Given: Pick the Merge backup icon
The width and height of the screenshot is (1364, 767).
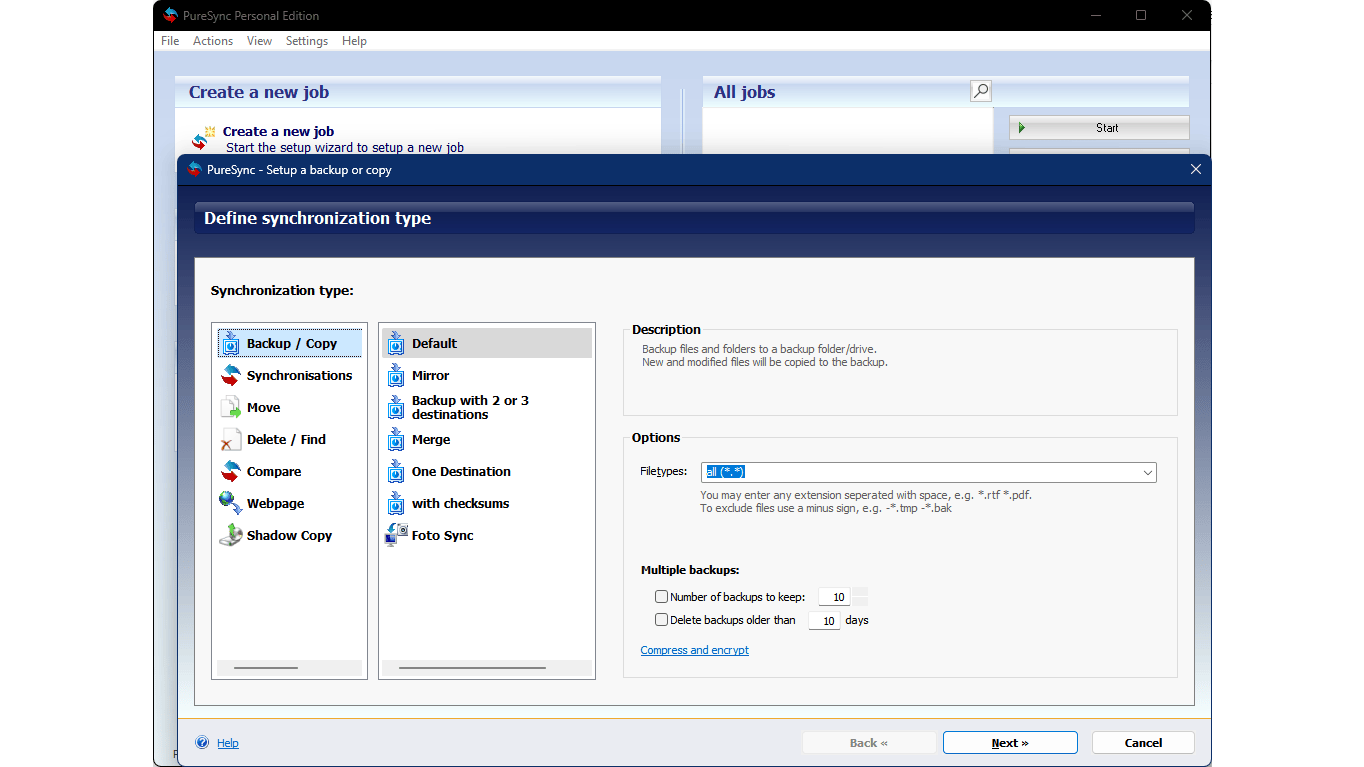Looking at the screenshot, I should coord(396,439).
